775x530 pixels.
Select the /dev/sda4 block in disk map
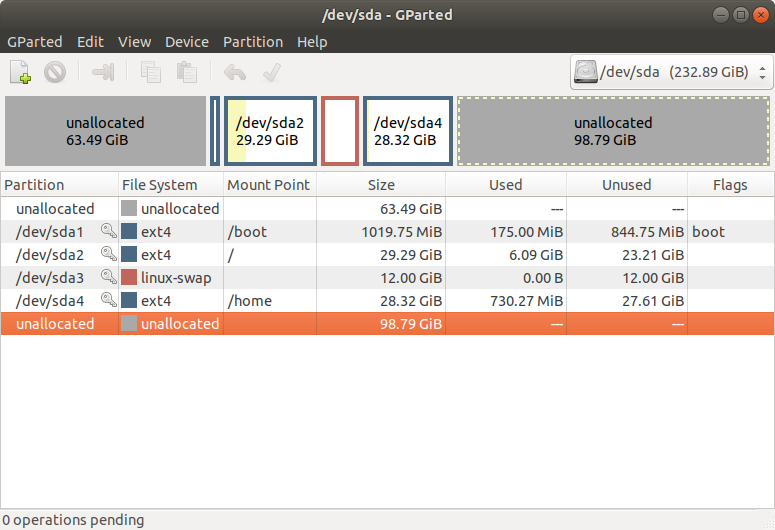(408, 131)
